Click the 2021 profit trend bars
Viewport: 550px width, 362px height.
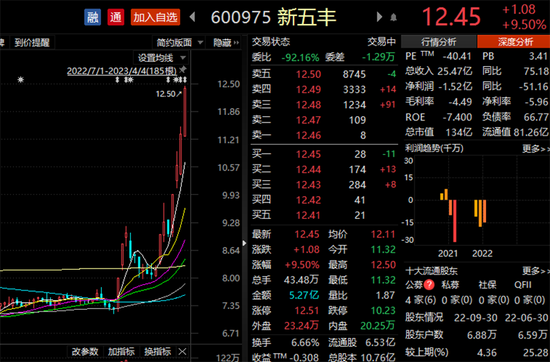pos(449,215)
